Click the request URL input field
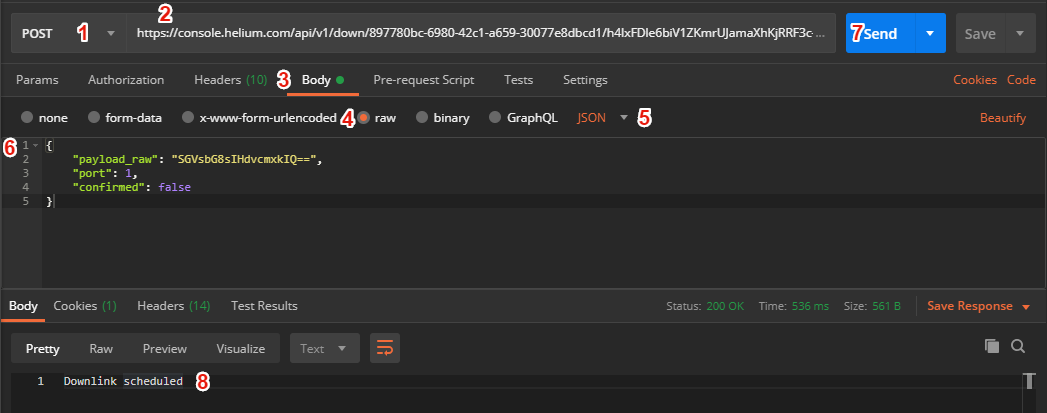This screenshot has width=1047, height=413. point(480,33)
